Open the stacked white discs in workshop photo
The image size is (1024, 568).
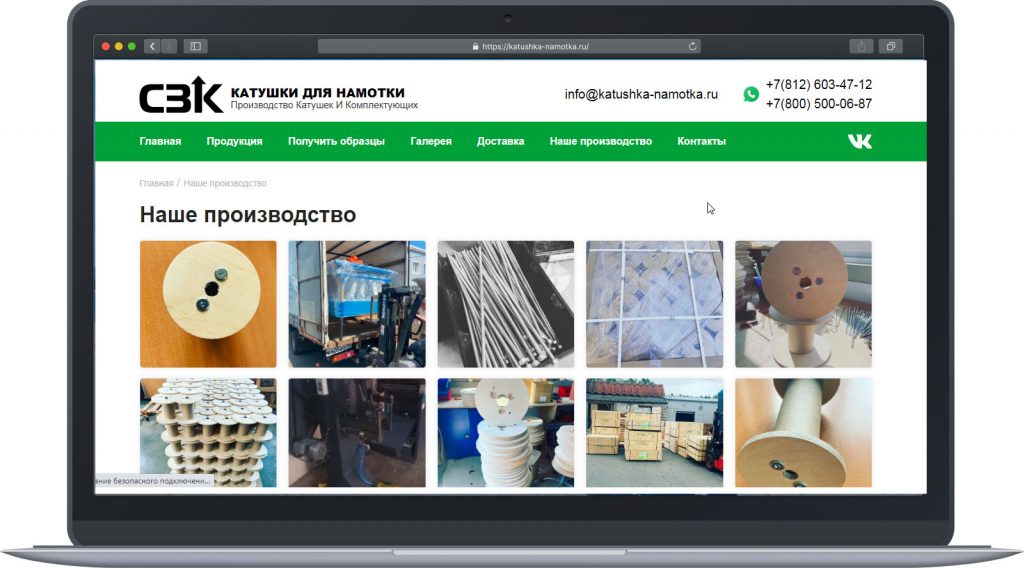pyautogui.click(x=506, y=433)
